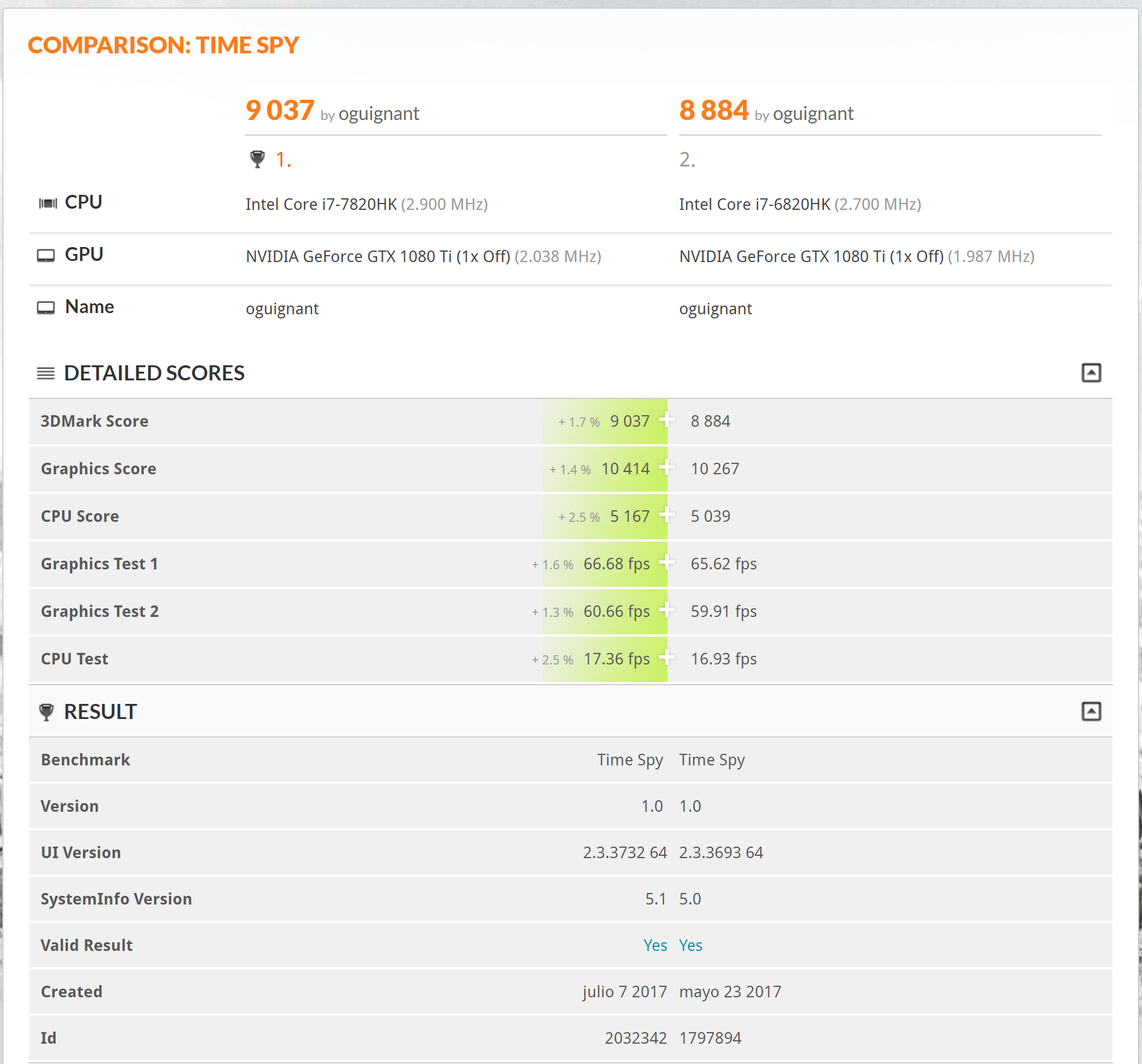Open oguignant profile next to 8 884
Image resolution: width=1142 pixels, height=1064 pixels.
point(813,114)
